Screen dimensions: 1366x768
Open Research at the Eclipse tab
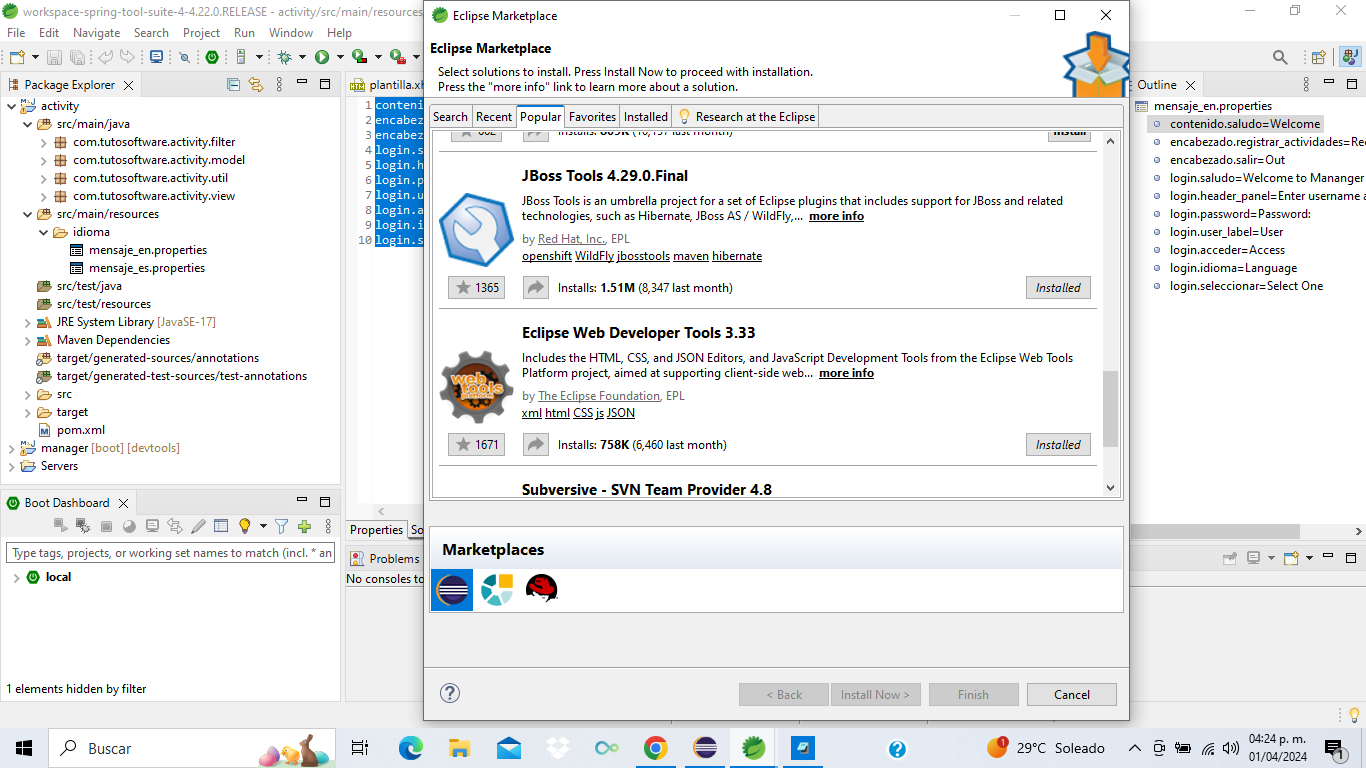coord(746,117)
